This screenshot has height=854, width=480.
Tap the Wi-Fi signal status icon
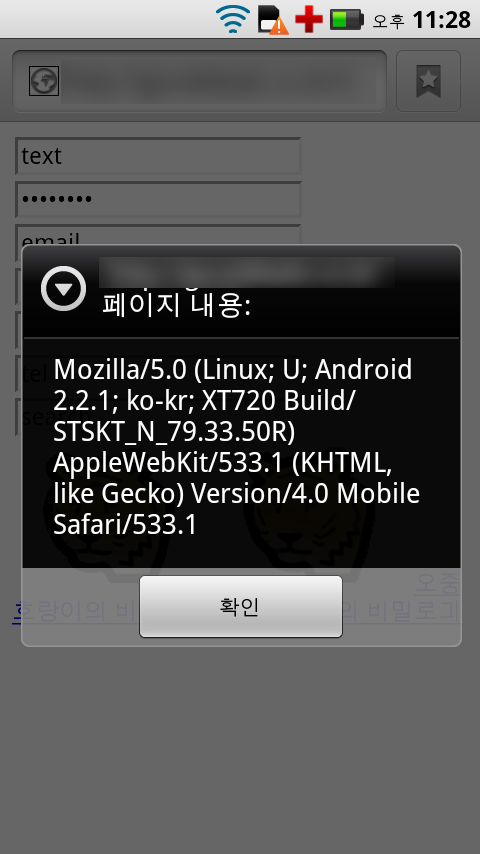coord(233,19)
